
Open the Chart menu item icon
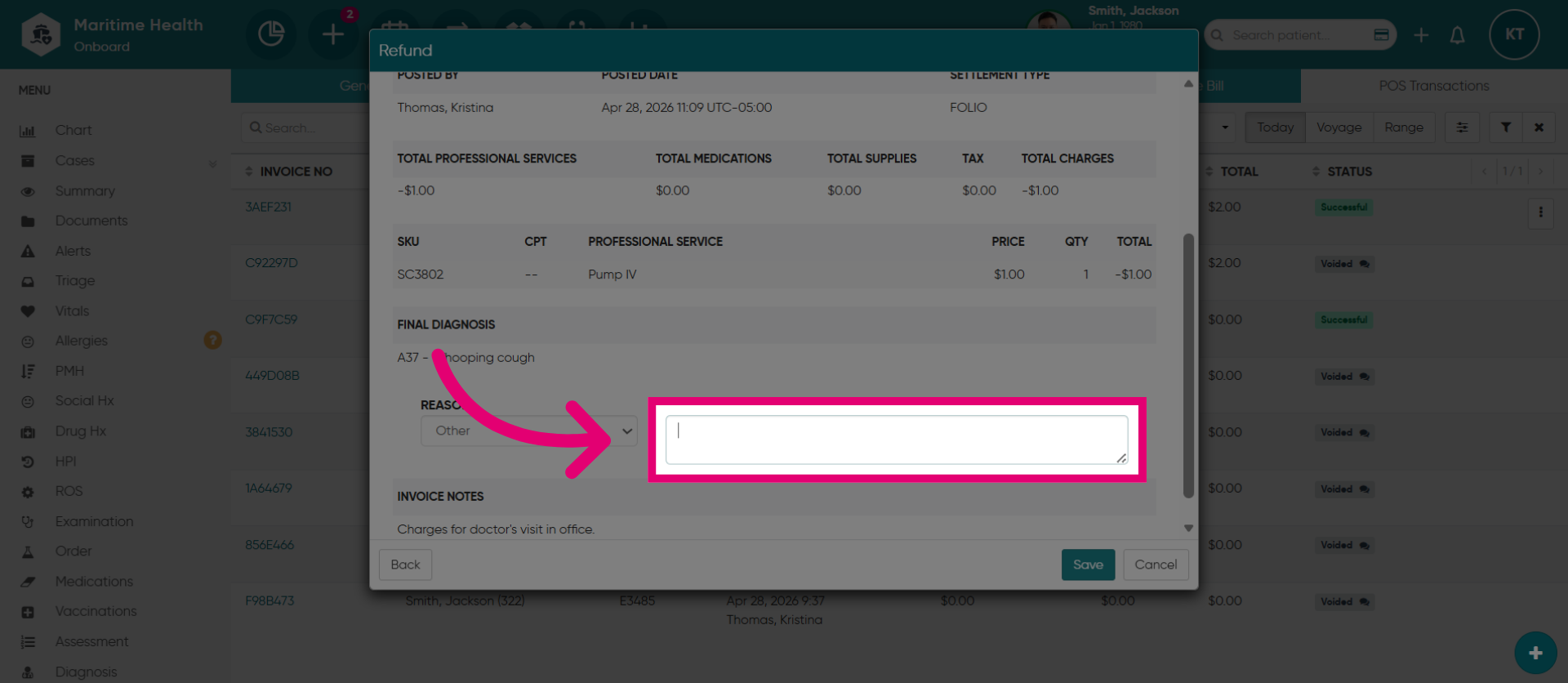click(28, 131)
